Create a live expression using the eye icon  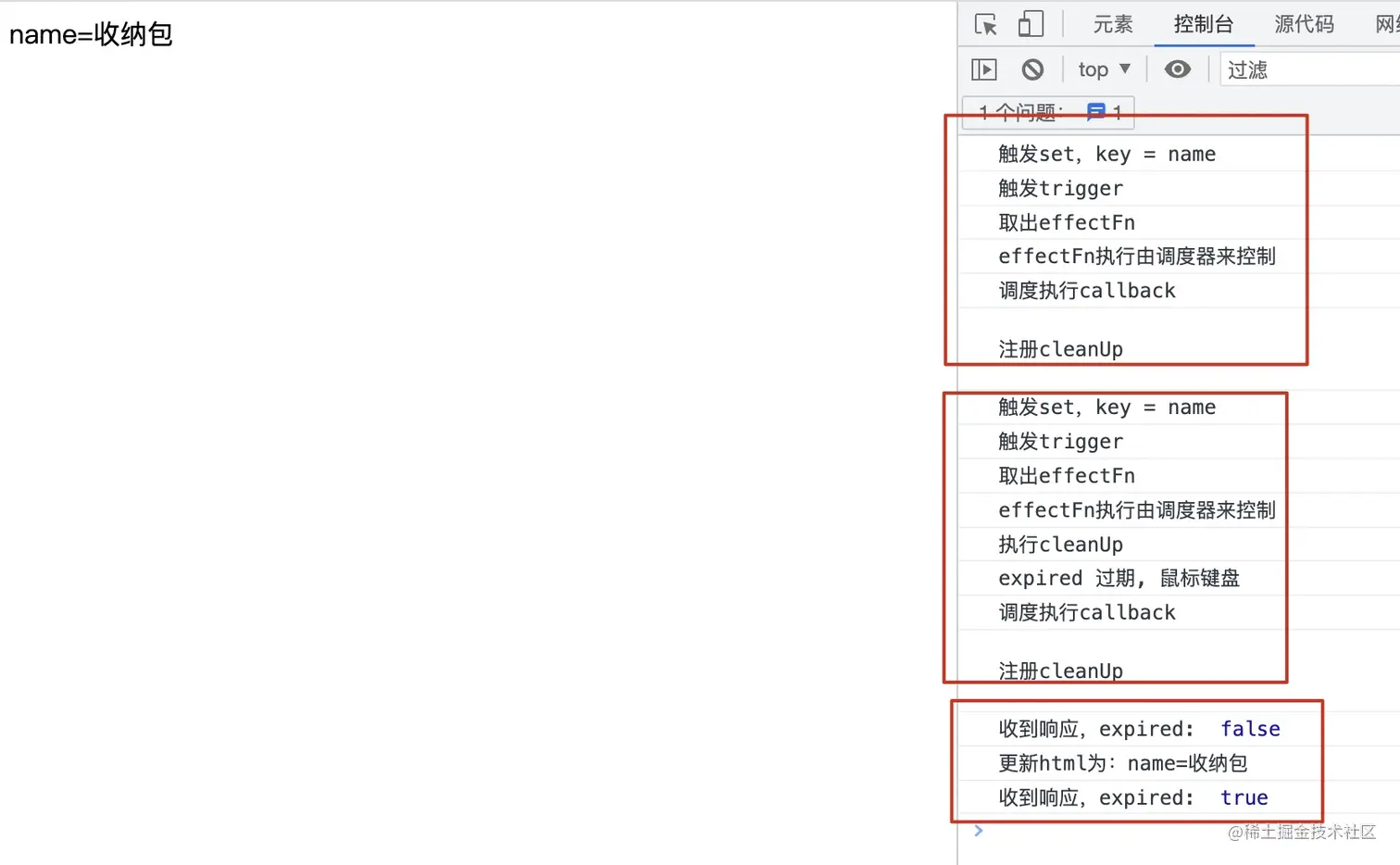[x=1177, y=69]
